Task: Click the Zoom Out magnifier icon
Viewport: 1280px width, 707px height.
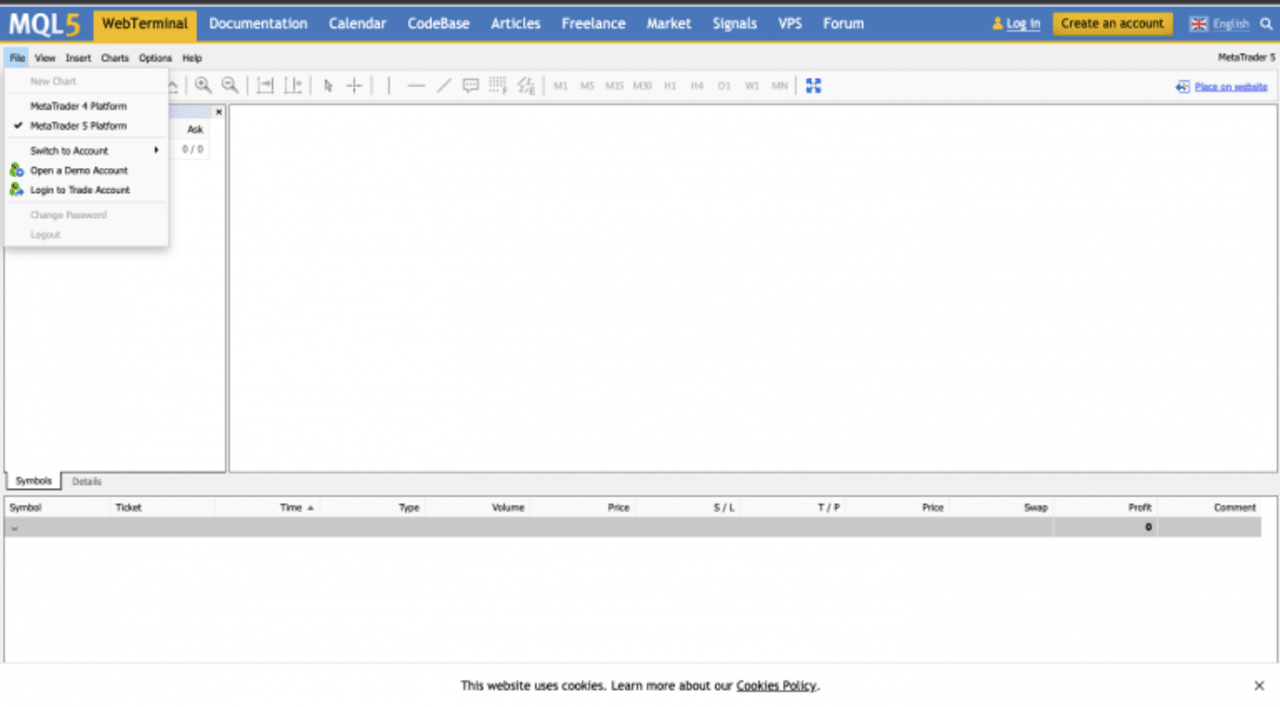Action: coord(230,86)
